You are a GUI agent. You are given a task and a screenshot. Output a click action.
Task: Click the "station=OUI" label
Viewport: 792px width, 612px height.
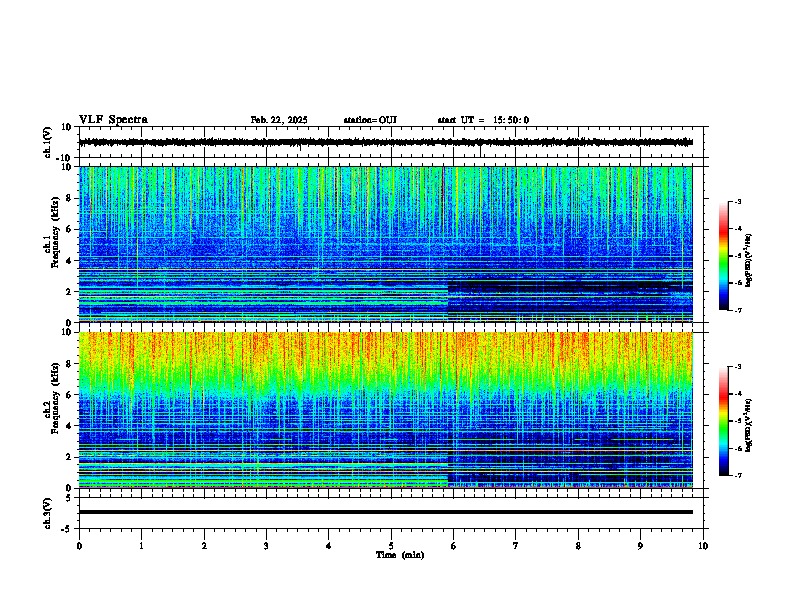tap(370, 120)
